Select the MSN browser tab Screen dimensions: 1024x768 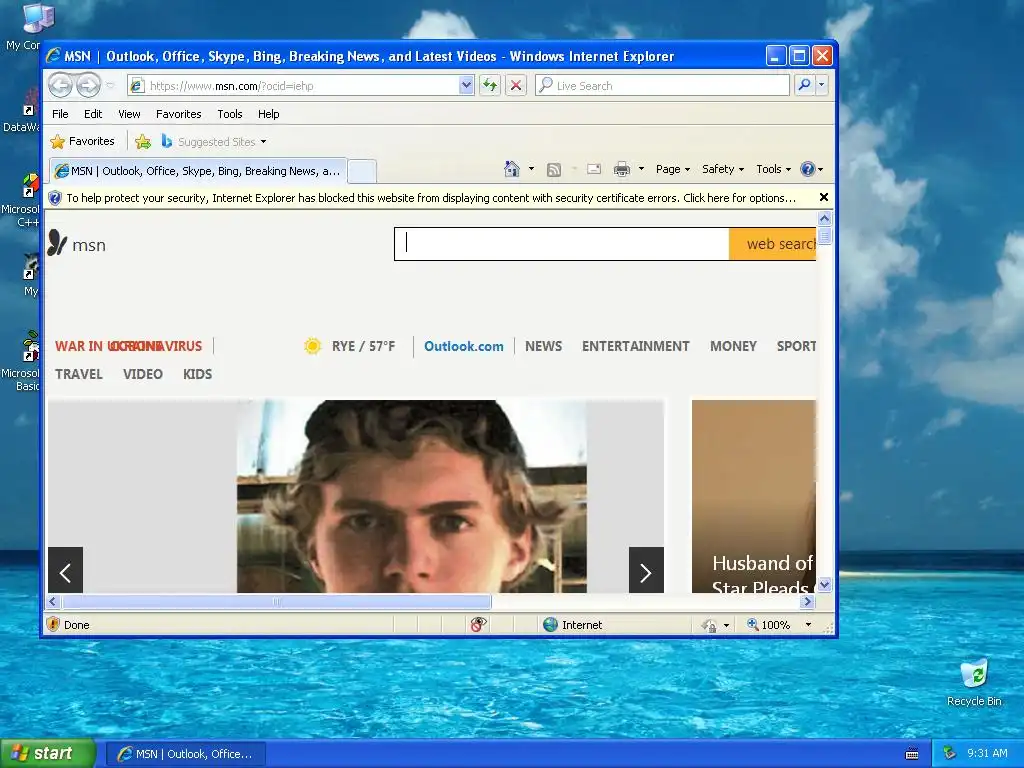click(x=198, y=171)
